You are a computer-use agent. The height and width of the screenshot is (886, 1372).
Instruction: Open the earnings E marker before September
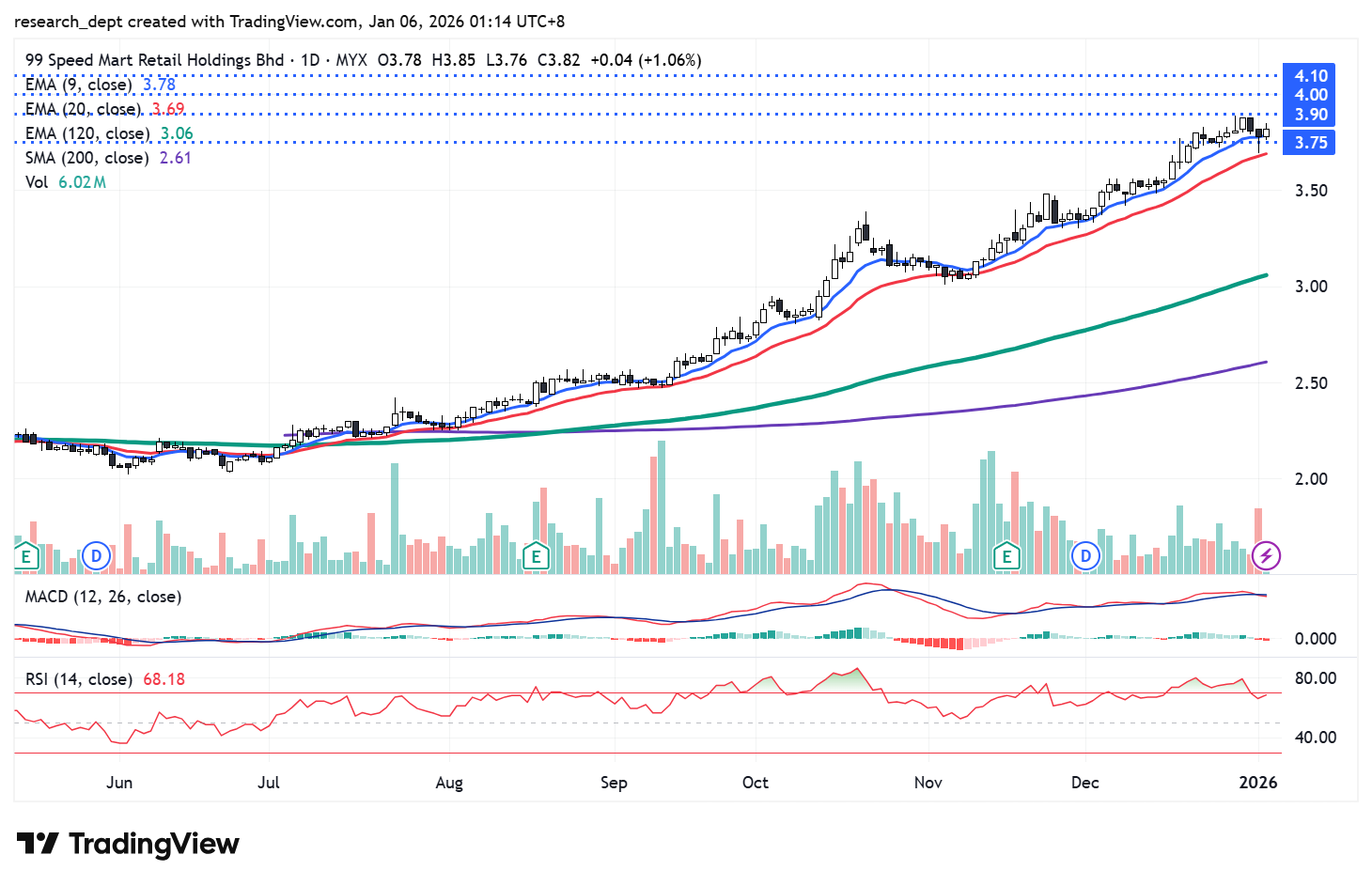536,556
